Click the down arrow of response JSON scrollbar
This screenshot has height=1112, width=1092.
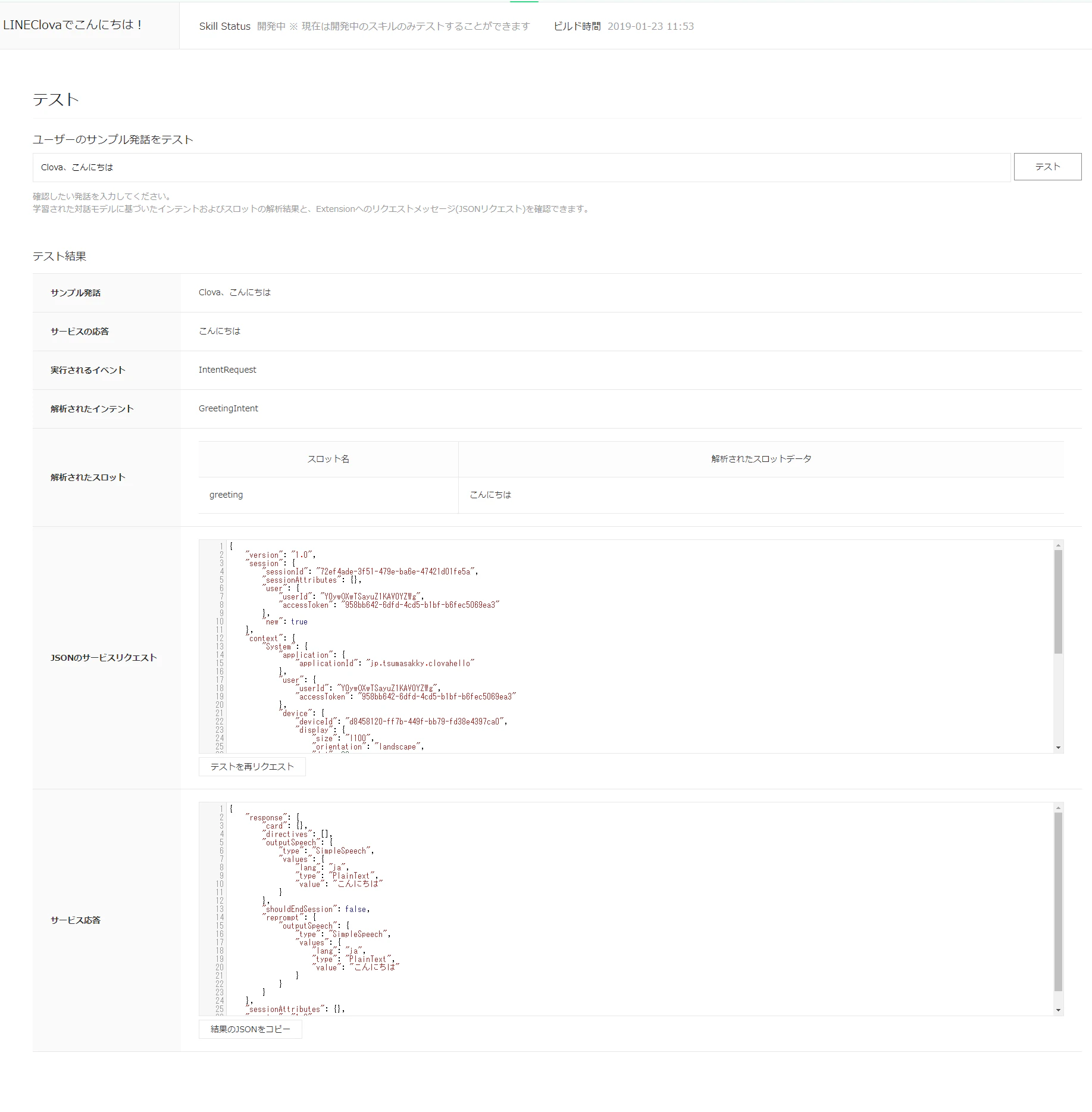(1058, 1010)
